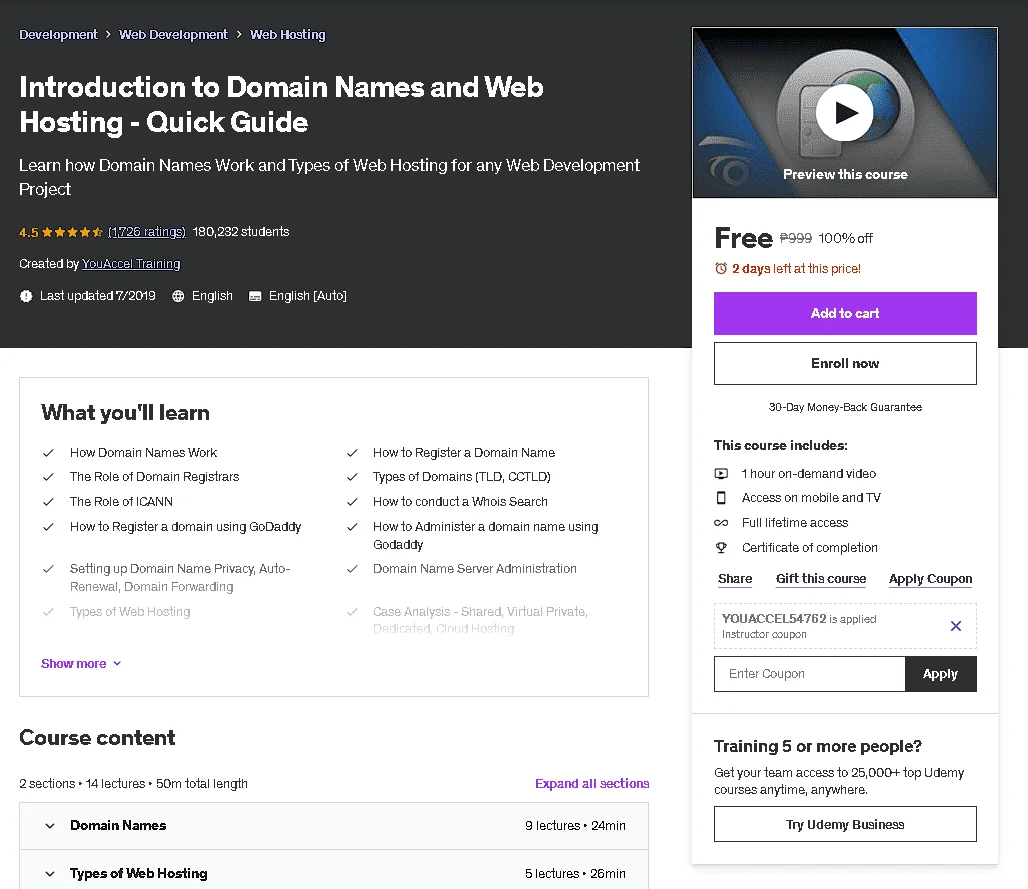Click 'Full lifetime access' text
The height and width of the screenshot is (889, 1028).
pyautogui.click(x=795, y=523)
